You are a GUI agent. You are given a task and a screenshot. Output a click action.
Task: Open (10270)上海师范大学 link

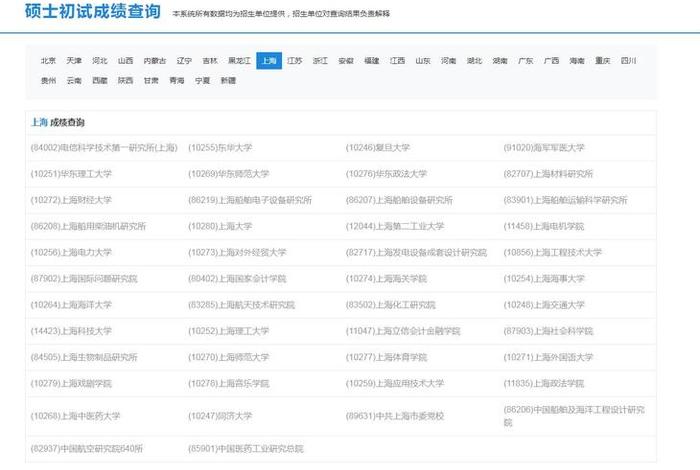(x=229, y=358)
